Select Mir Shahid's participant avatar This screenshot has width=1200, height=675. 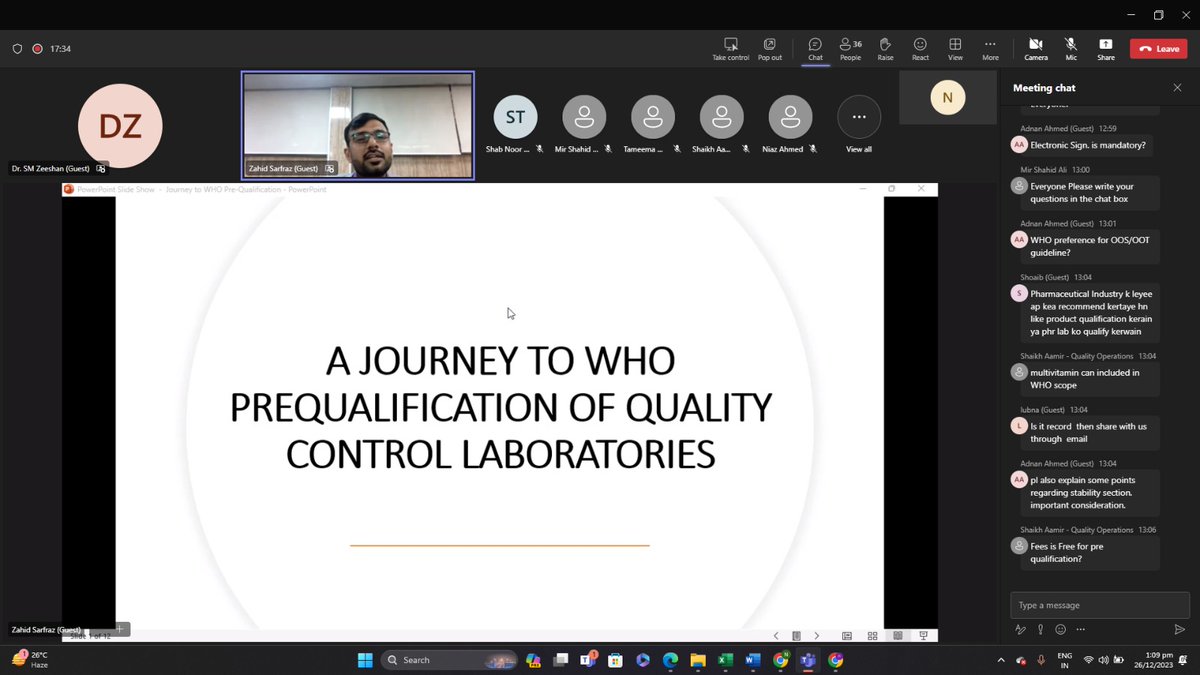(x=584, y=117)
